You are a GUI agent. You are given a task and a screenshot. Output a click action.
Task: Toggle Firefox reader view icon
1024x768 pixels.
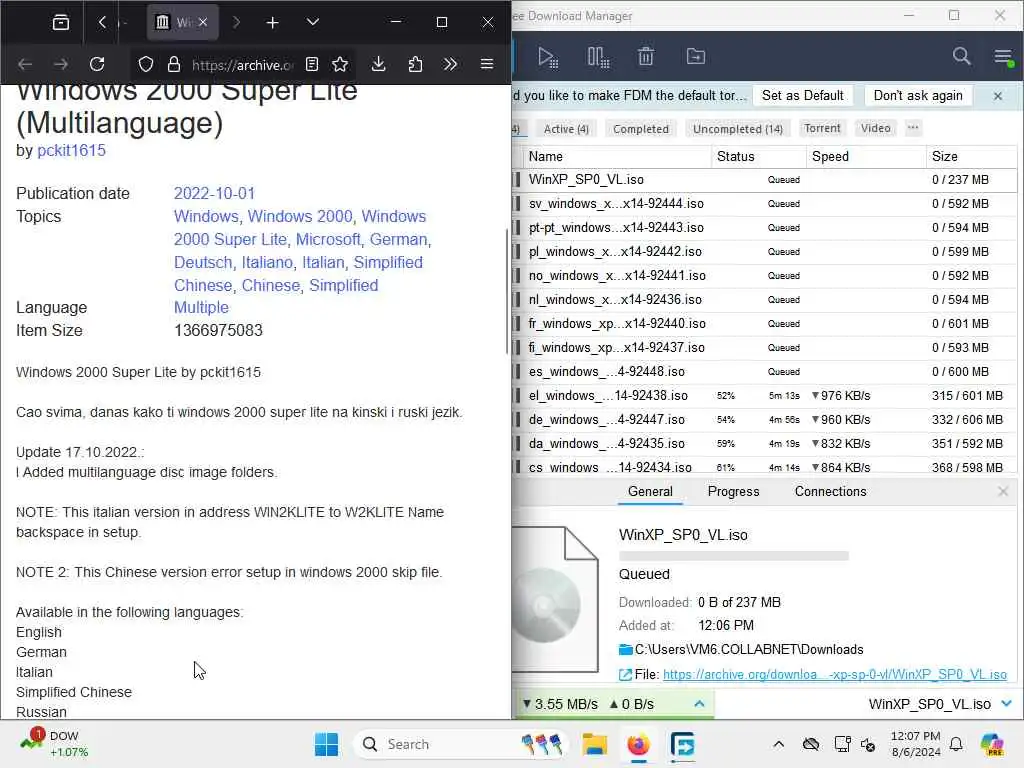pyautogui.click(x=312, y=64)
